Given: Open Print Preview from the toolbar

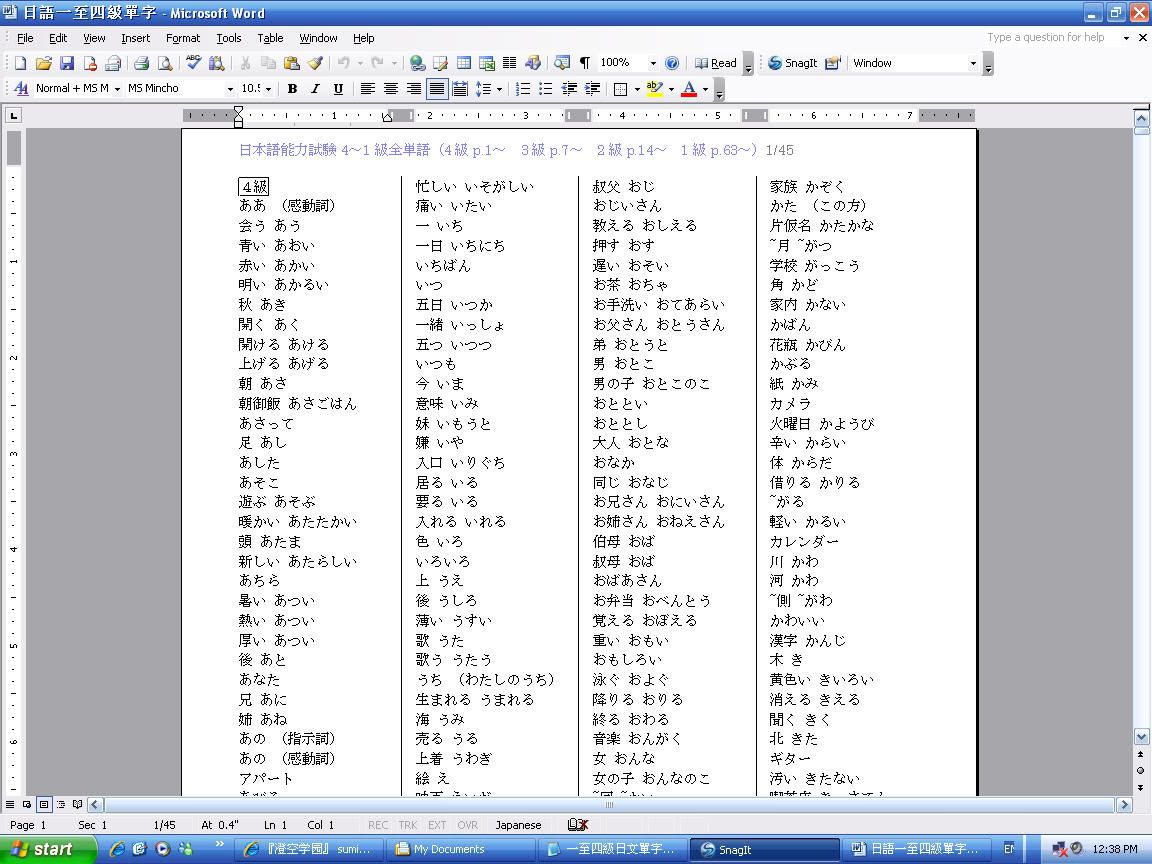Looking at the screenshot, I should pos(164,63).
